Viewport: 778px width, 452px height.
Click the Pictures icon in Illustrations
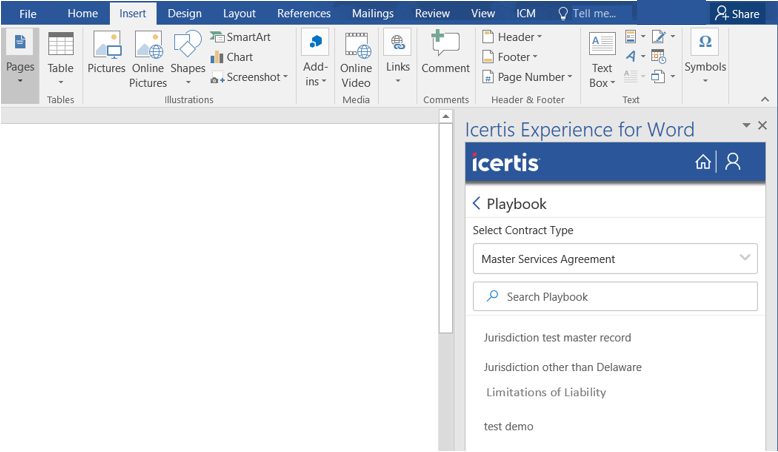(x=106, y=56)
